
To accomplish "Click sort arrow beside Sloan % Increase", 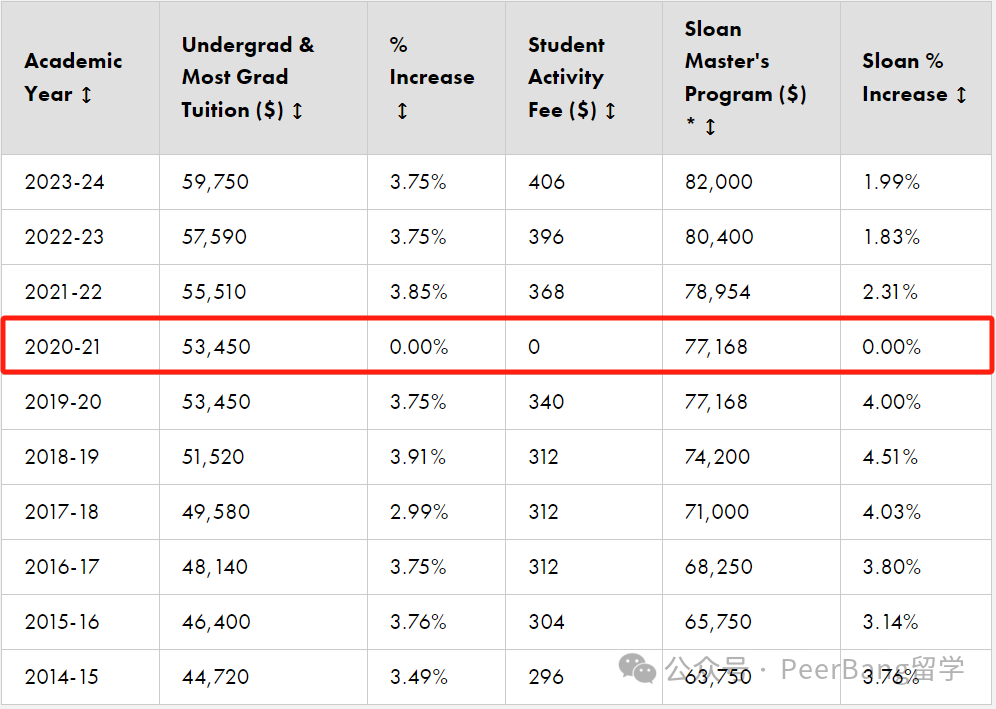I will click(962, 95).
